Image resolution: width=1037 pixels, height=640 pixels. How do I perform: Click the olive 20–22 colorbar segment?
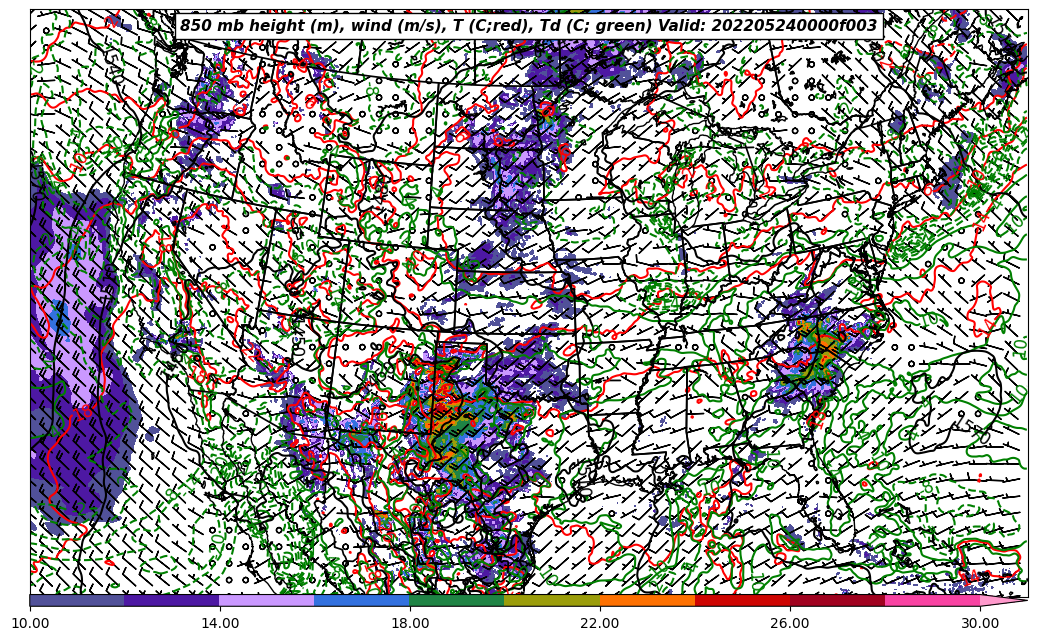tap(552, 600)
